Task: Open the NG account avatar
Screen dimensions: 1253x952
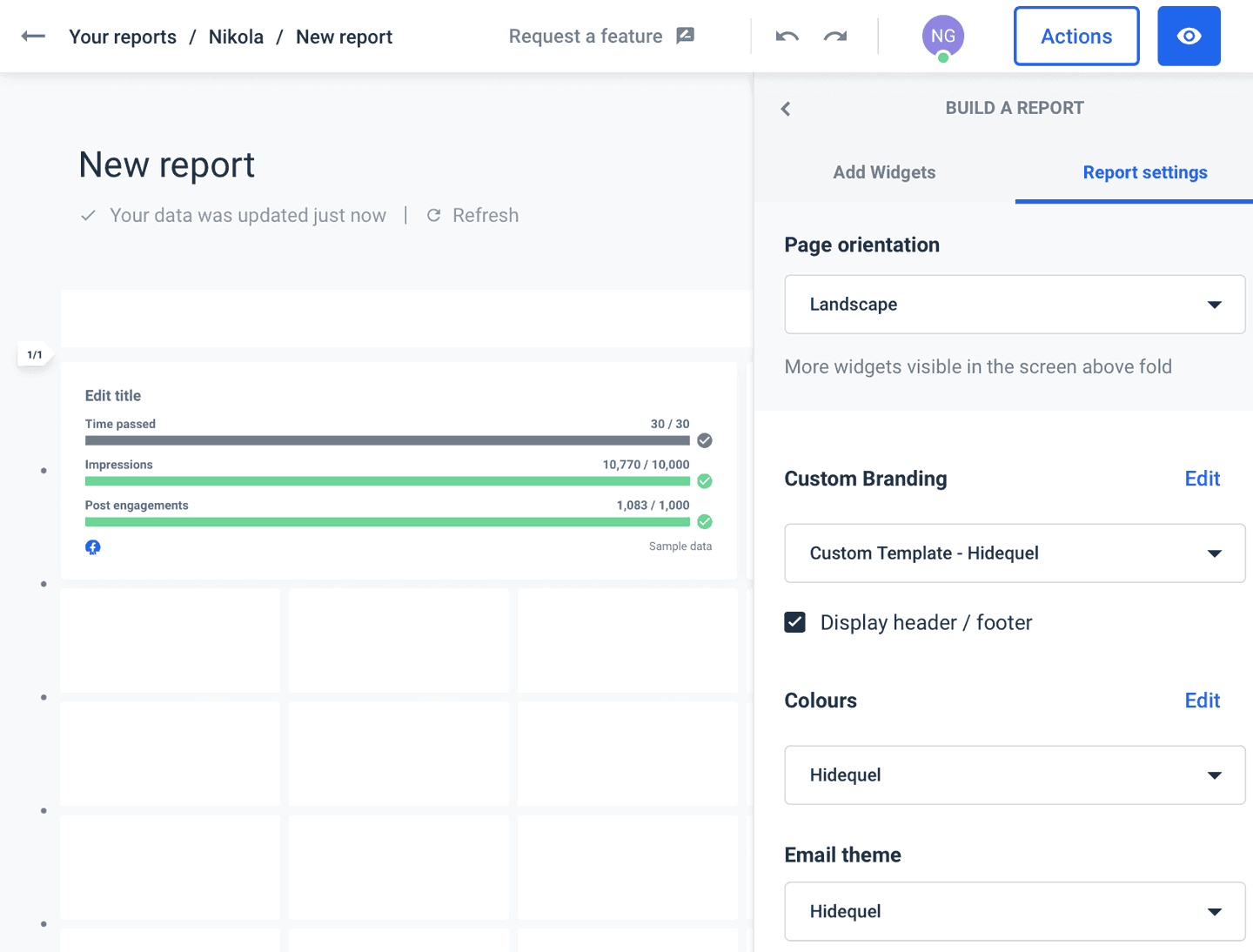Action: click(942, 36)
